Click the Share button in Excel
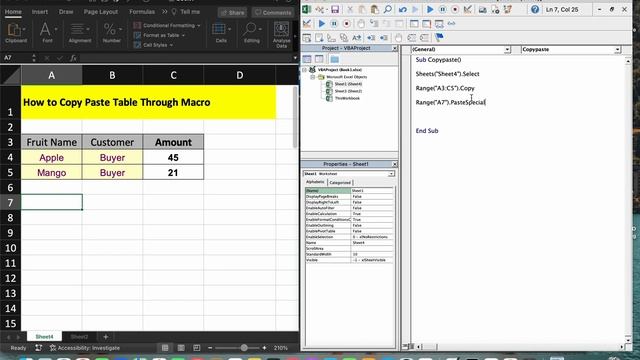This screenshot has height=360, width=640. tap(232, 13)
